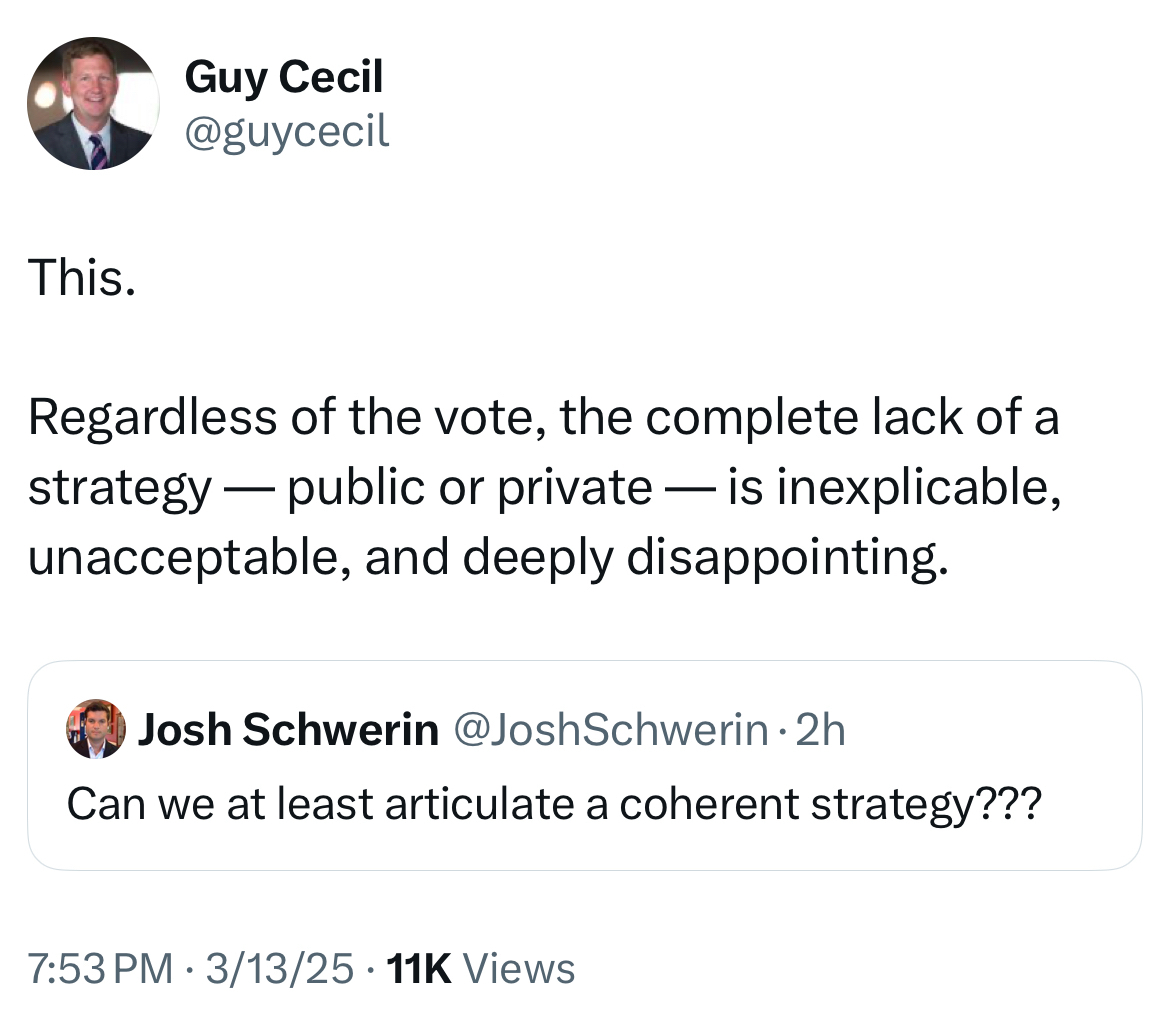The height and width of the screenshot is (1029, 1170).
Task: Click the @JoshSchwerin handle
Action: pyautogui.click(x=611, y=731)
